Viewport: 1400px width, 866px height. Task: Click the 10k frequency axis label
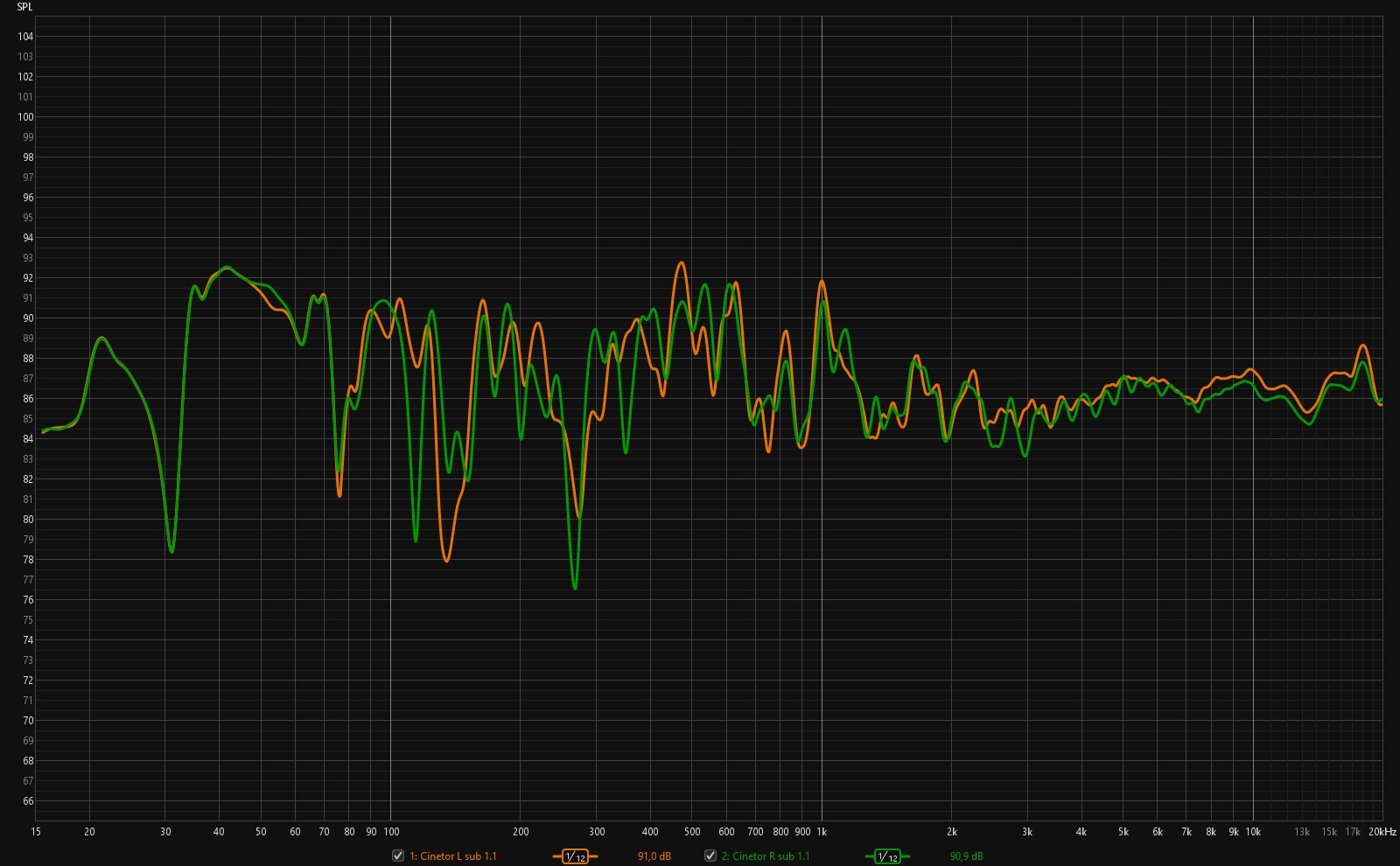pyautogui.click(x=1253, y=832)
